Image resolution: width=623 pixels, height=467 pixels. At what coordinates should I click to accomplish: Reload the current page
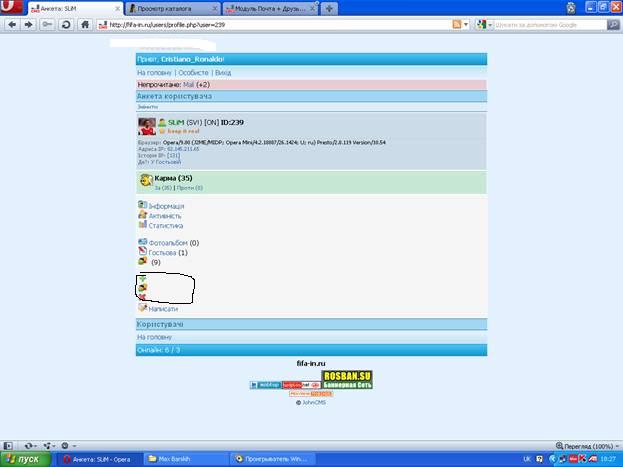(x=66, y=25)
